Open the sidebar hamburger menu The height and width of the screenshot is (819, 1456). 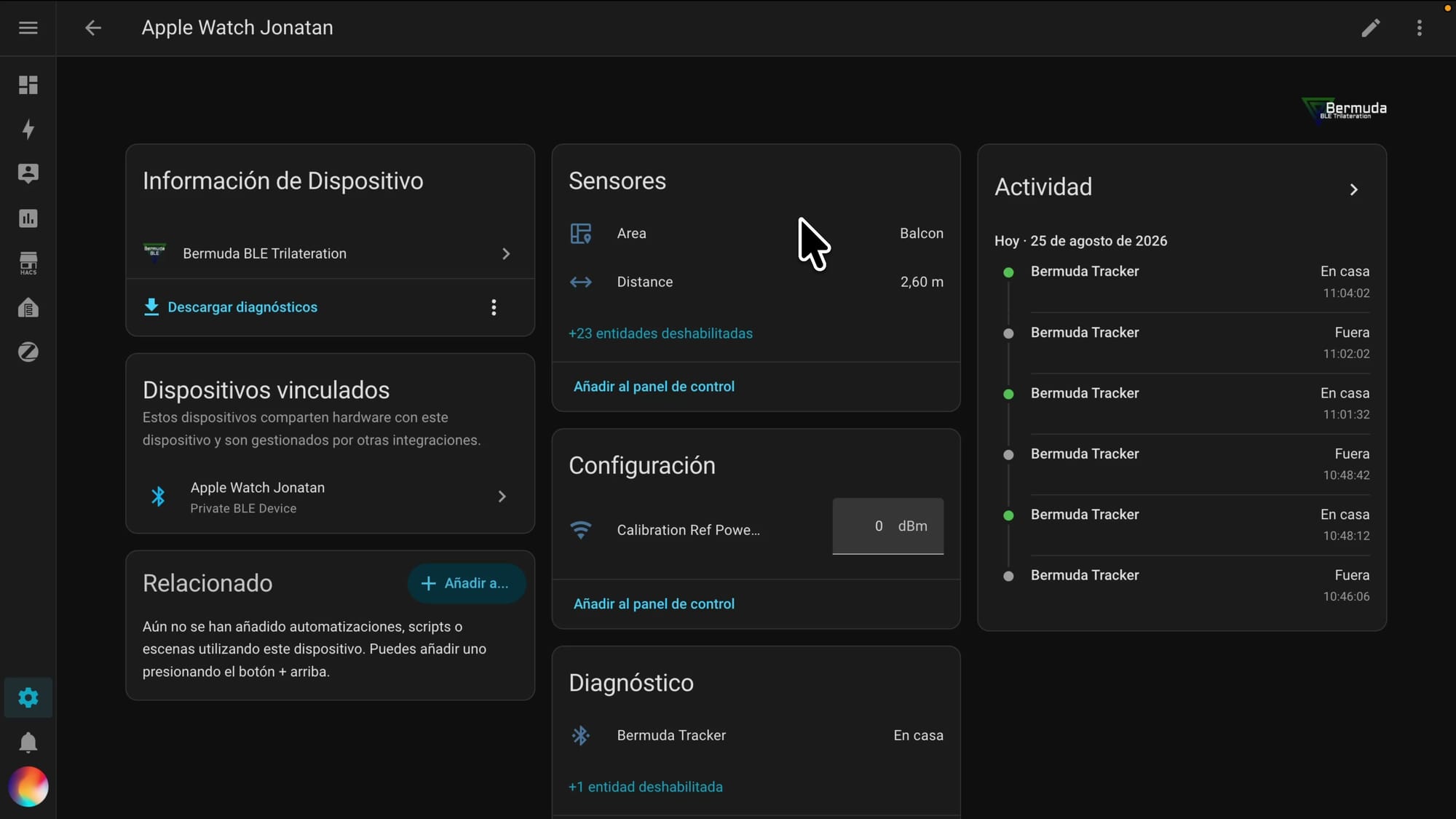28,28
